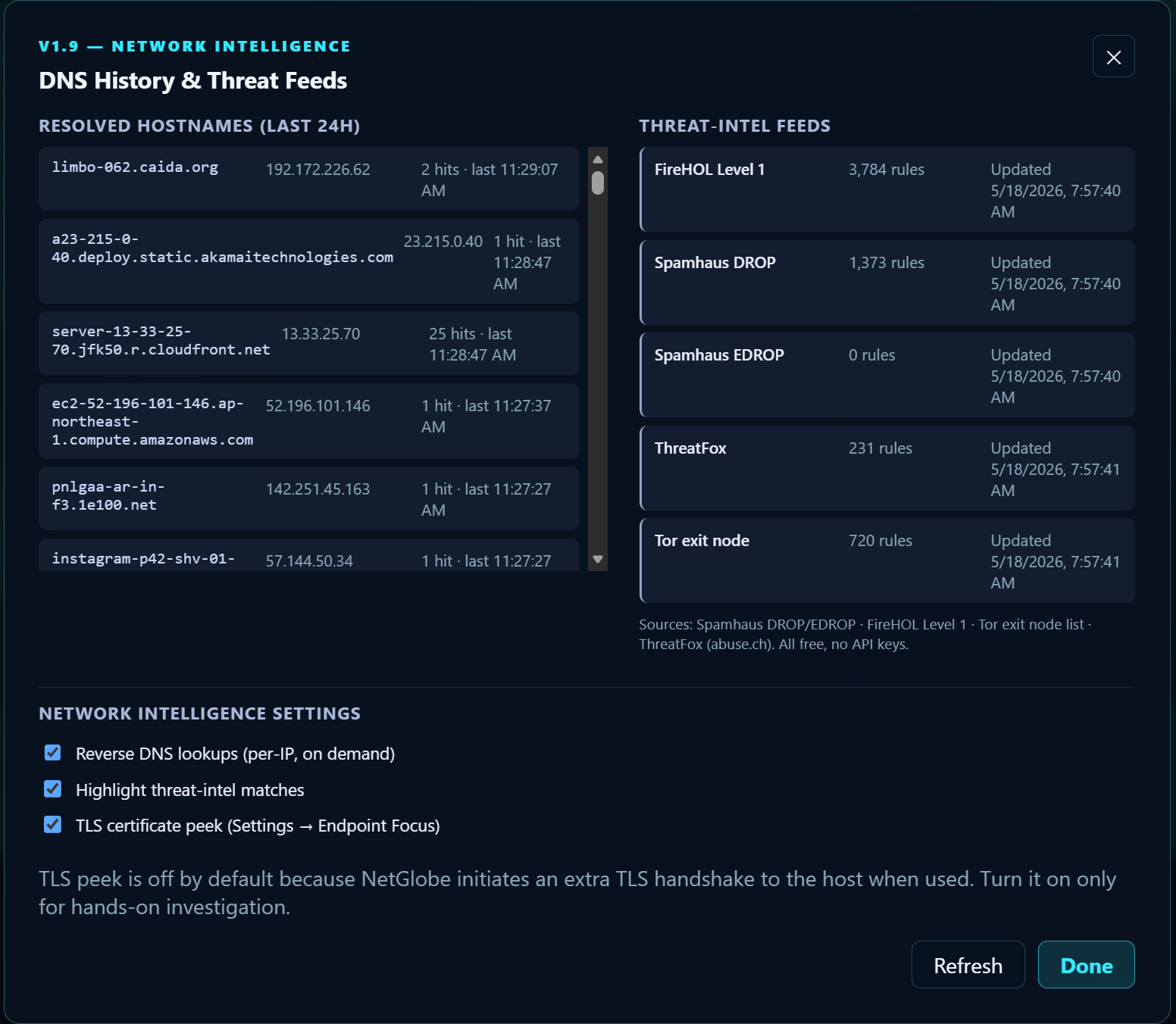Select the limbo-062.caida.org hostname
1176x1024 pixels.
point(135,167)
